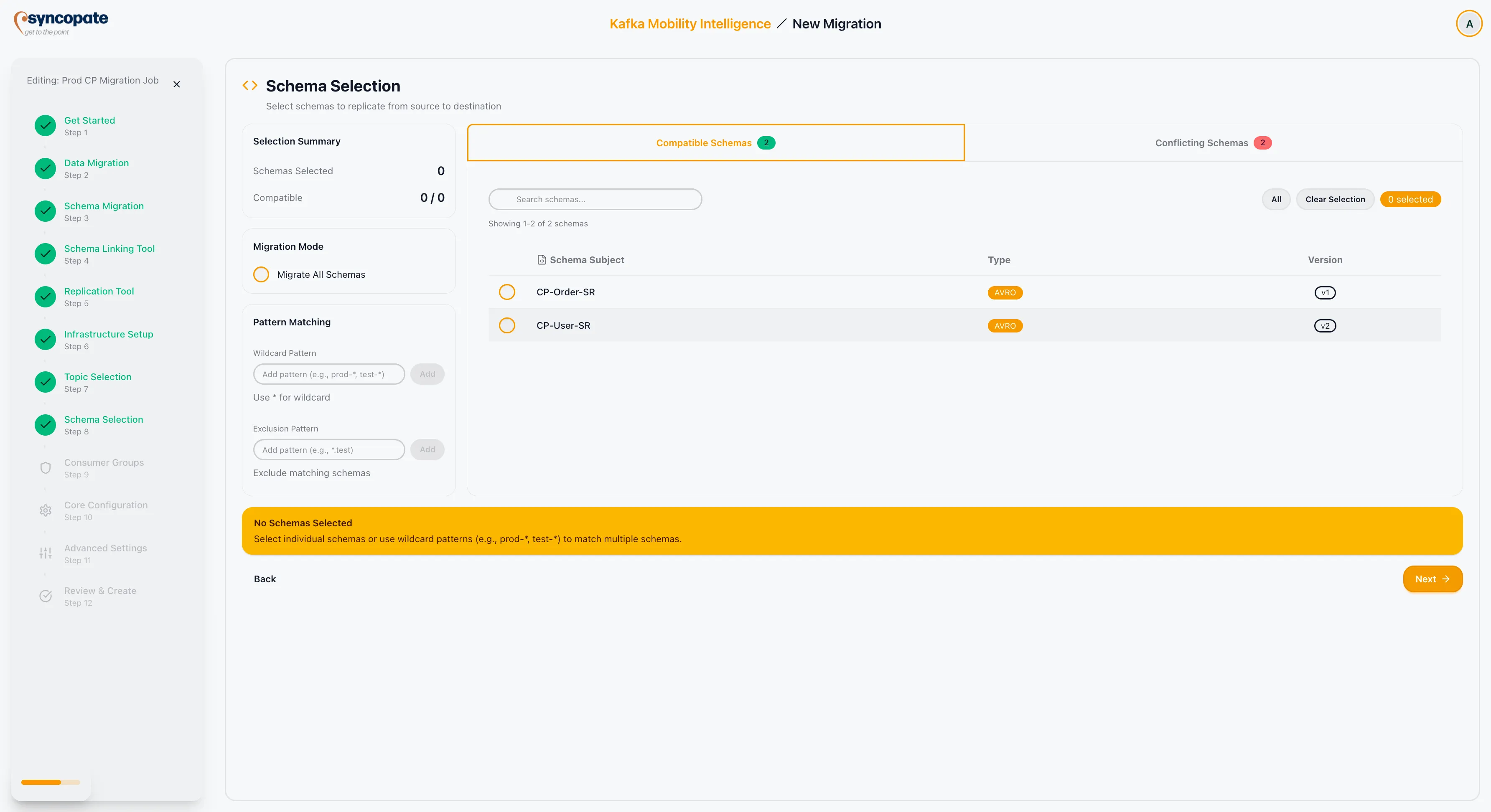This screenshot has width=1491, height=812.
Task: Click the Advanced Settings sliders icon
Action: point(45,553)
